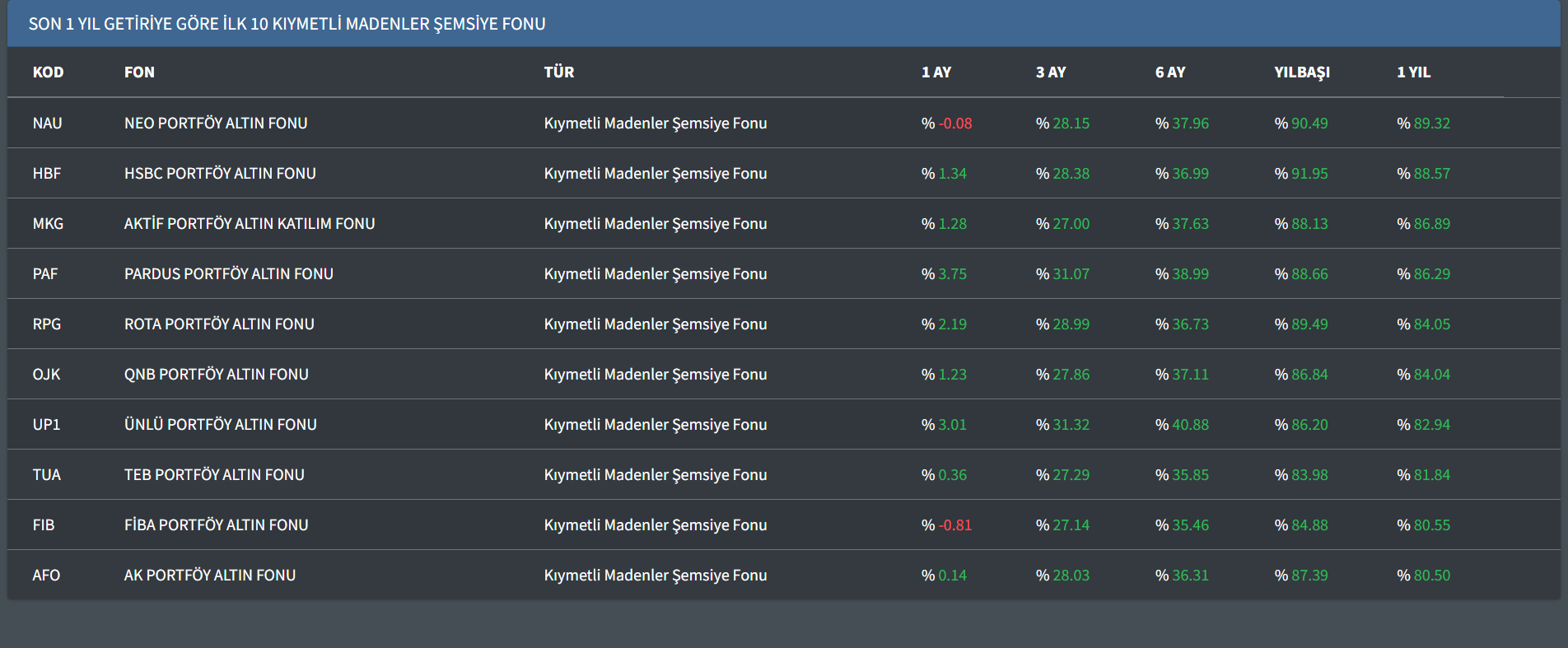Open HSBC PORTFÖY ALTIN FONU row
1568x648 pixels.
click(x=220, y=174)
